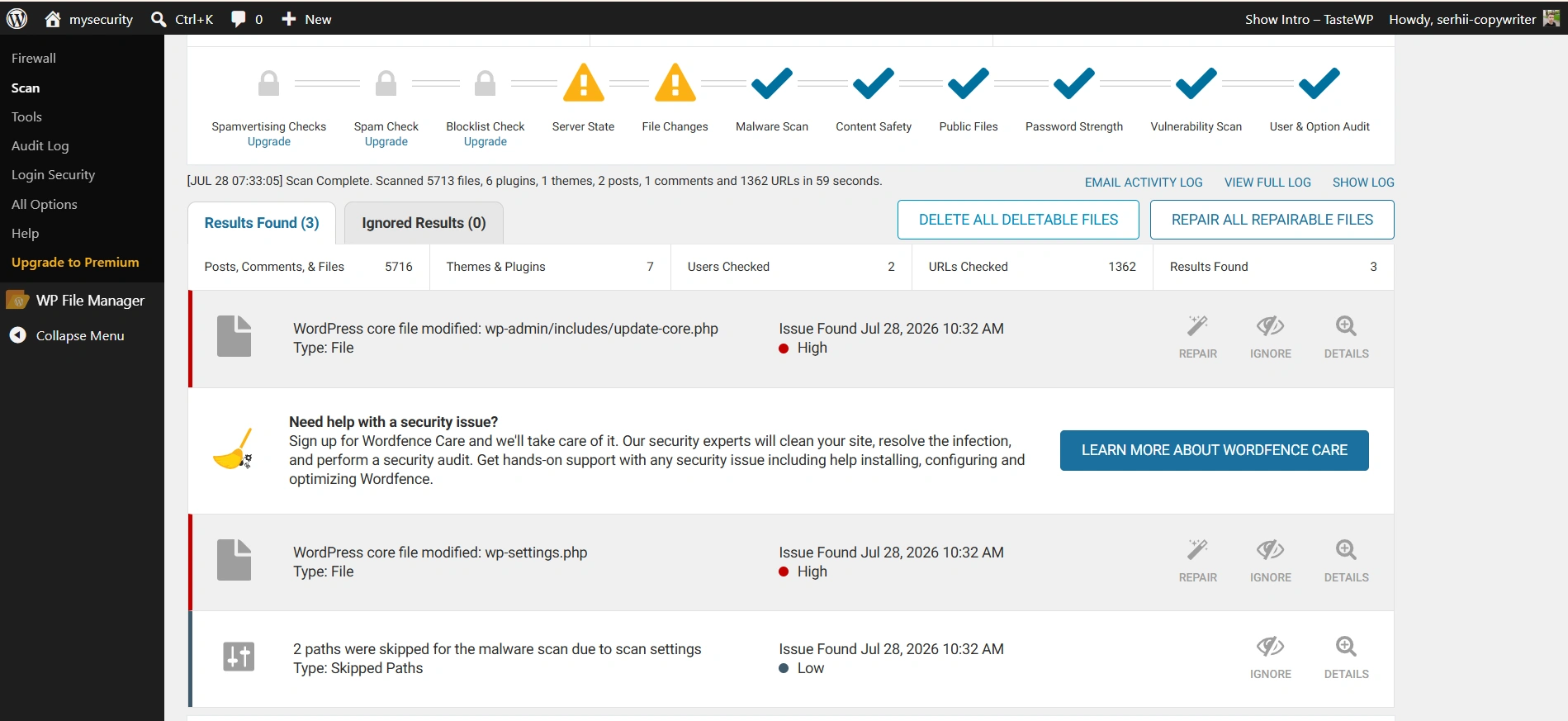The image size is (1568, 721).
Task: Click the URLs Checked stat cell
Action: pyautogui.click(x=1032, y=267)
